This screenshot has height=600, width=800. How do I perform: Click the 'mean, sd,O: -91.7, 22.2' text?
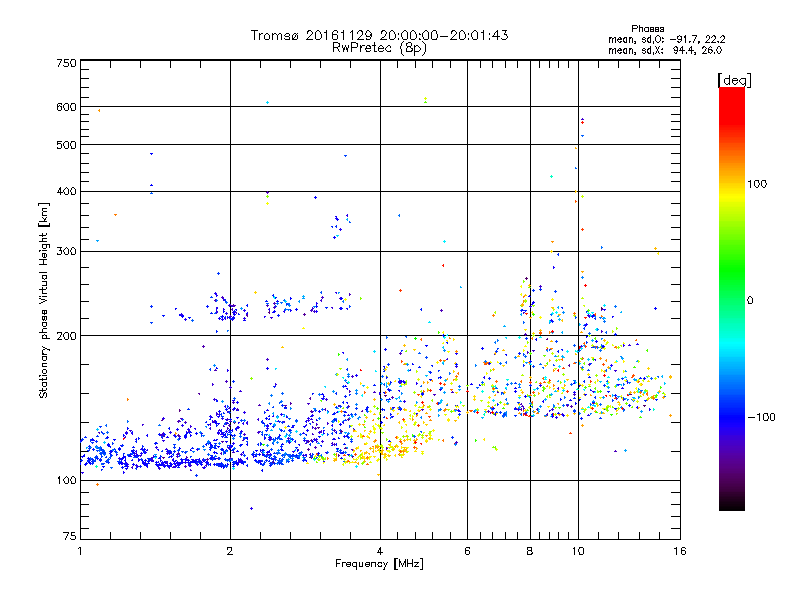(666, 39)
